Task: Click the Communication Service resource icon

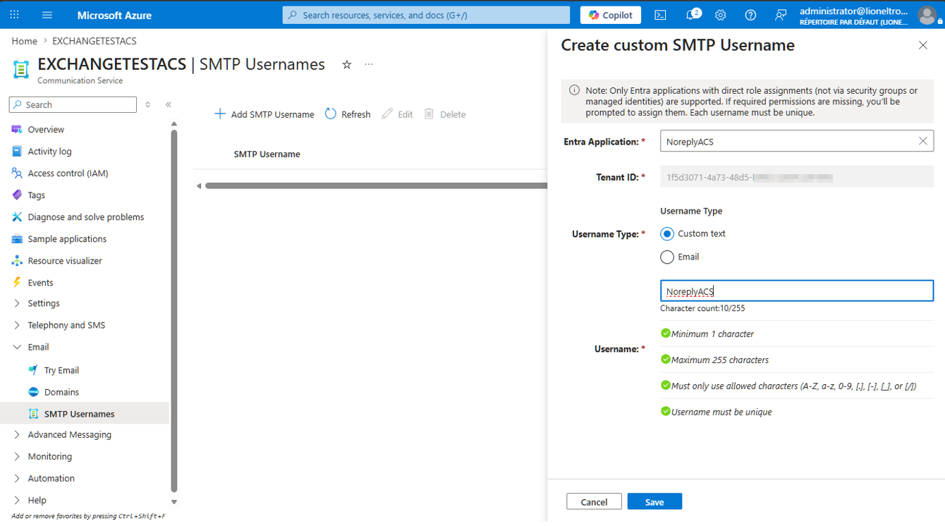Action: click(21, 69)
